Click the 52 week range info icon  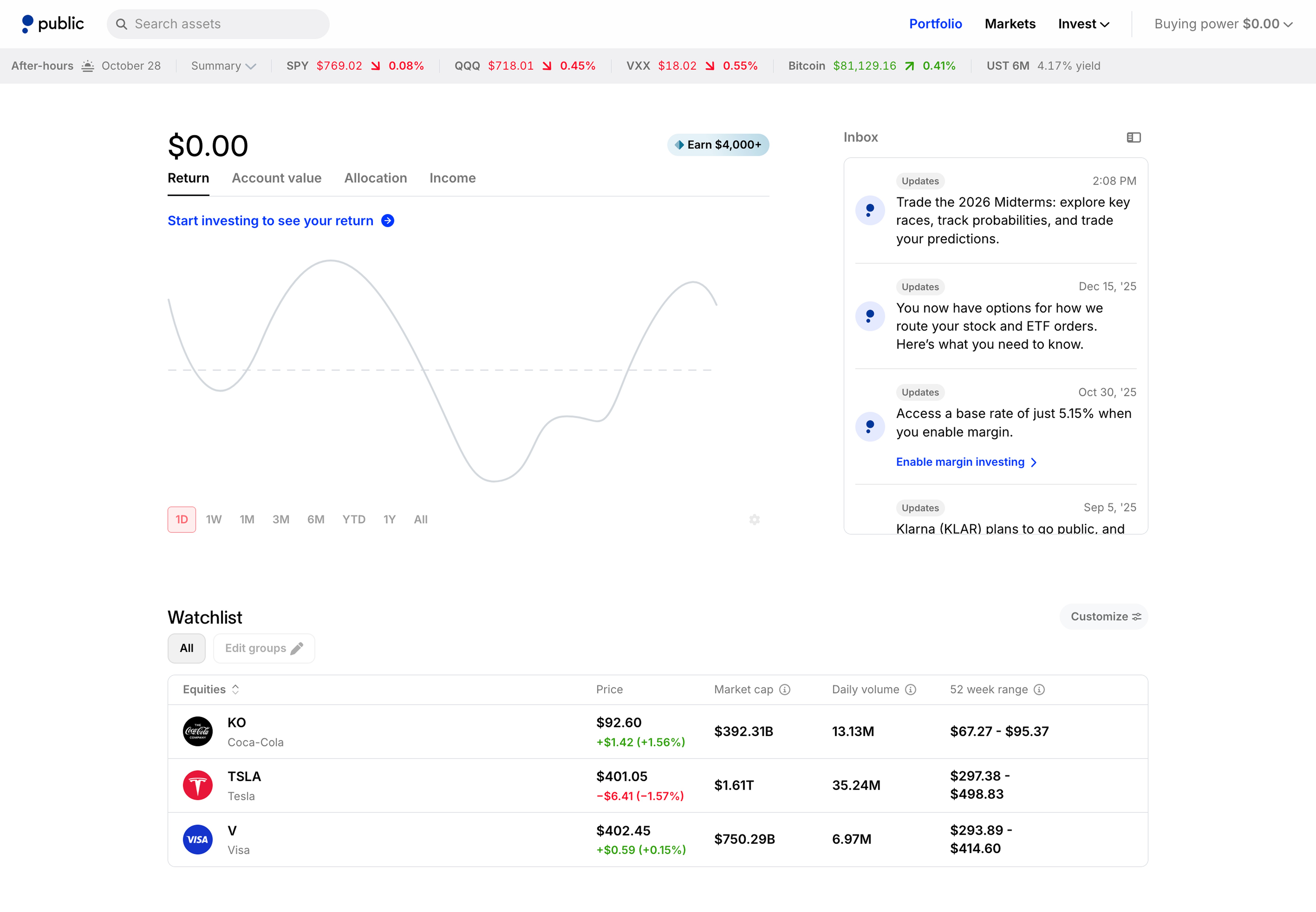(x=1039, y=690)
